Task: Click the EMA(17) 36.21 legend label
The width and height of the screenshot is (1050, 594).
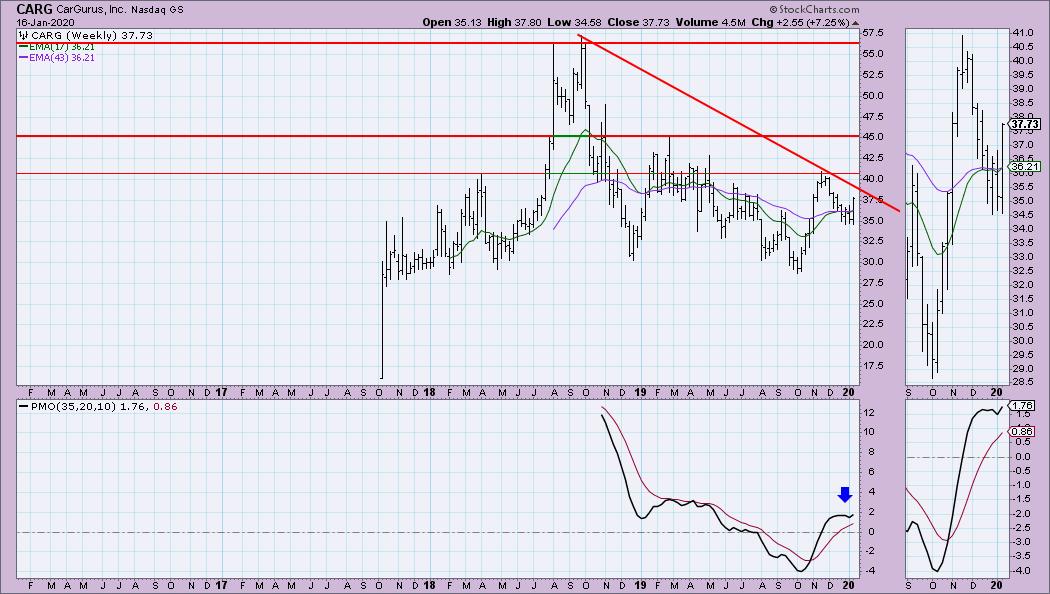Action: (x=62, y=47)
